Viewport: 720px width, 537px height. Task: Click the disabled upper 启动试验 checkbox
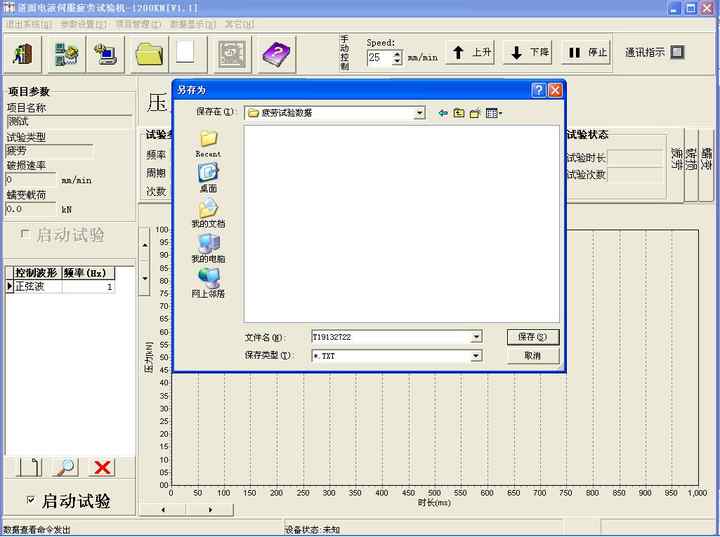coord(25,234)
